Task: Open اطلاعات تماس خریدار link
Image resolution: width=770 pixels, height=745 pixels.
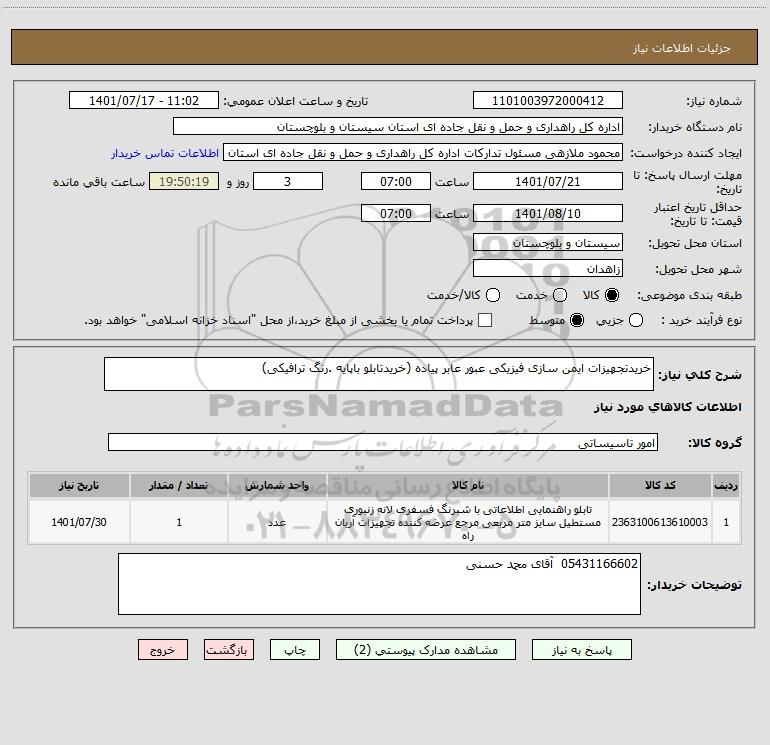Action: [165, 153]
